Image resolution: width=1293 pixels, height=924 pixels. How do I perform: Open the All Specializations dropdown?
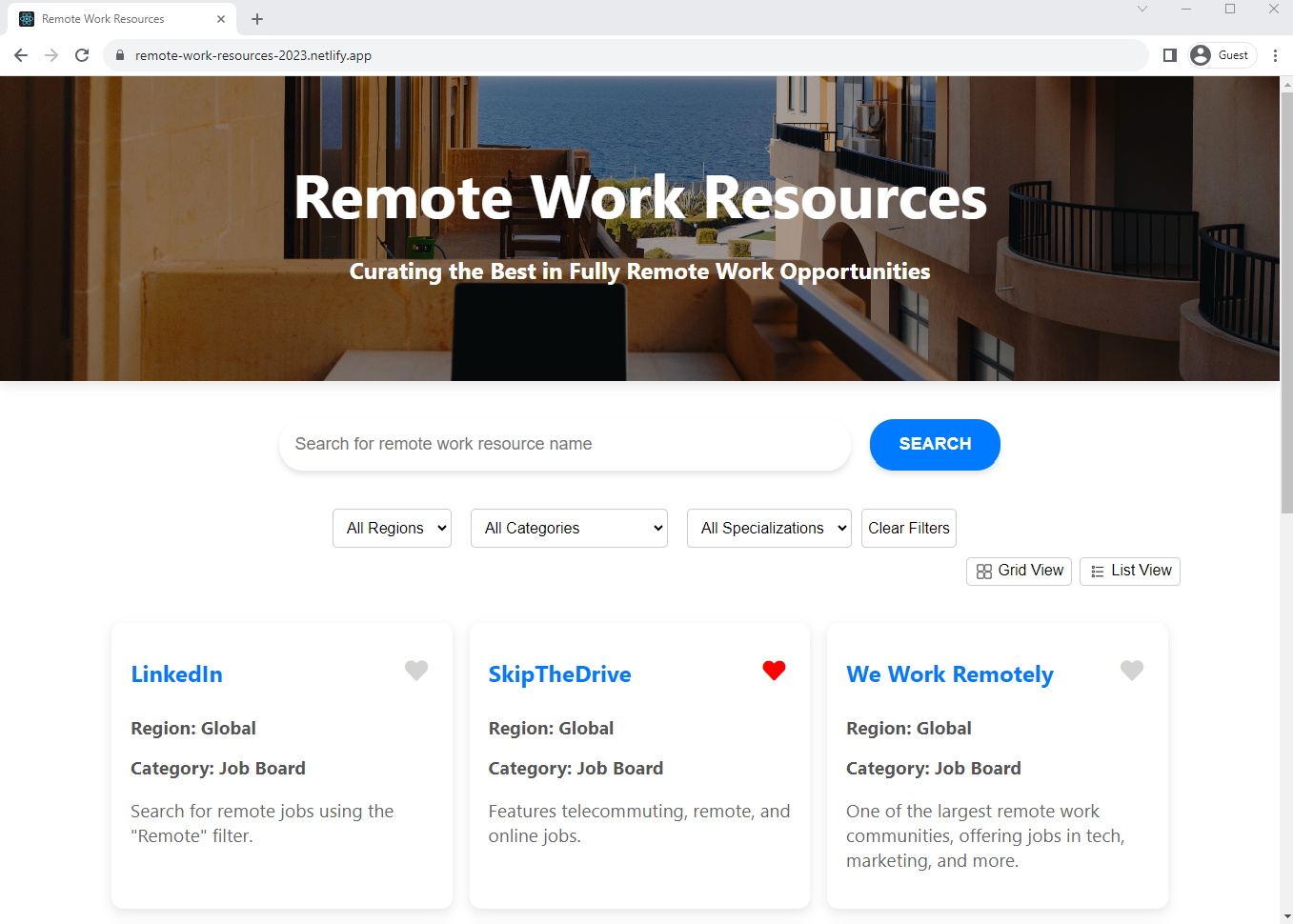click(769, 528)
